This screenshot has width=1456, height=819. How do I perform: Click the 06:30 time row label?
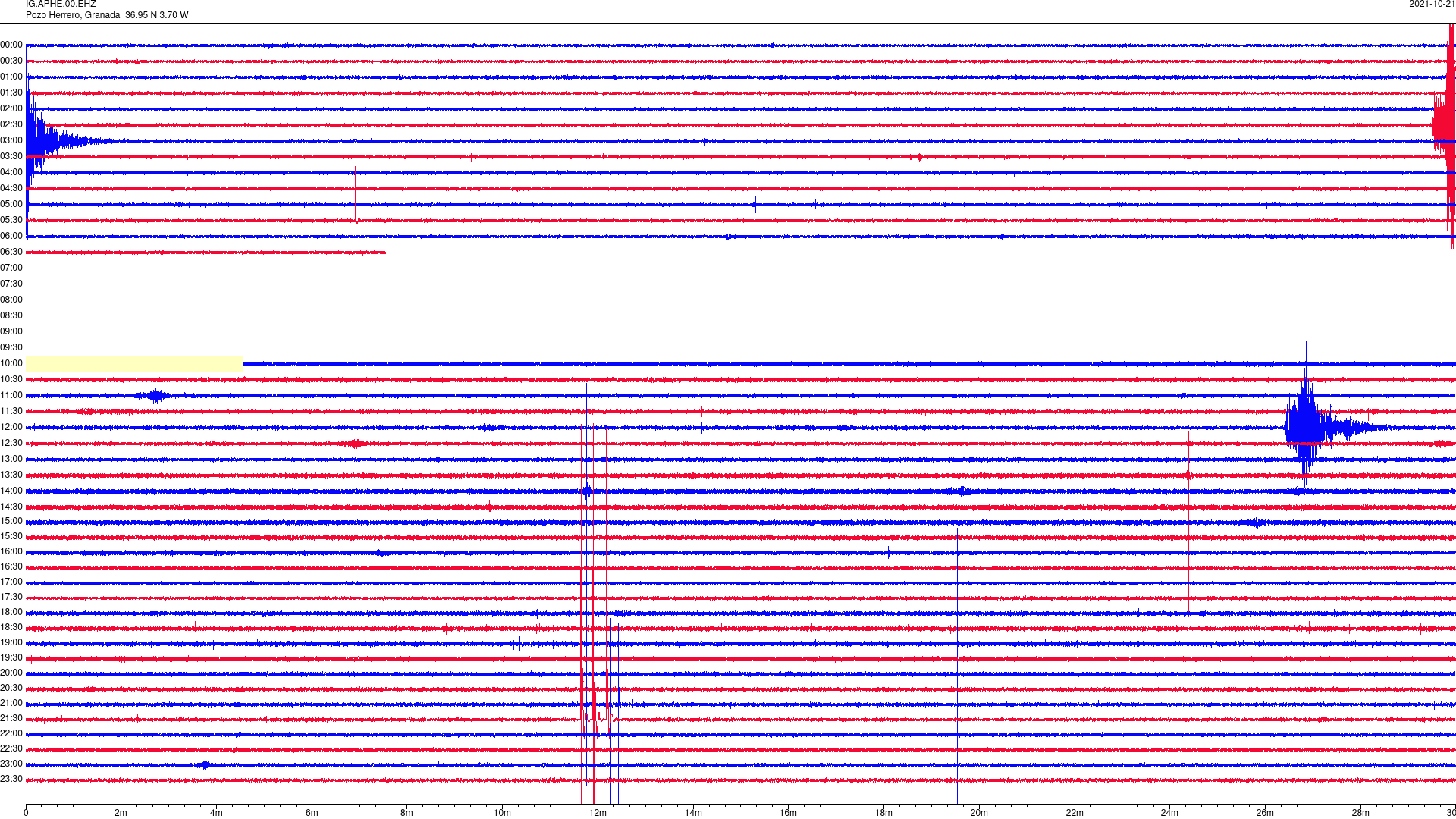(x=11, y=252)
